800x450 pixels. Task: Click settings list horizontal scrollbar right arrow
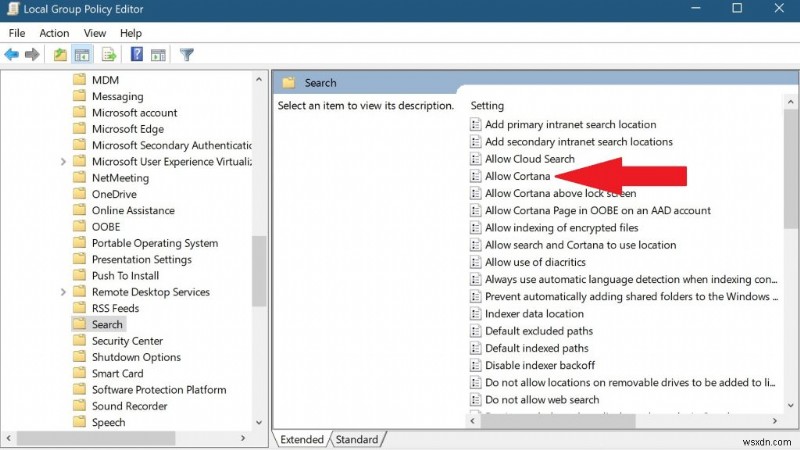coord(774,421)
